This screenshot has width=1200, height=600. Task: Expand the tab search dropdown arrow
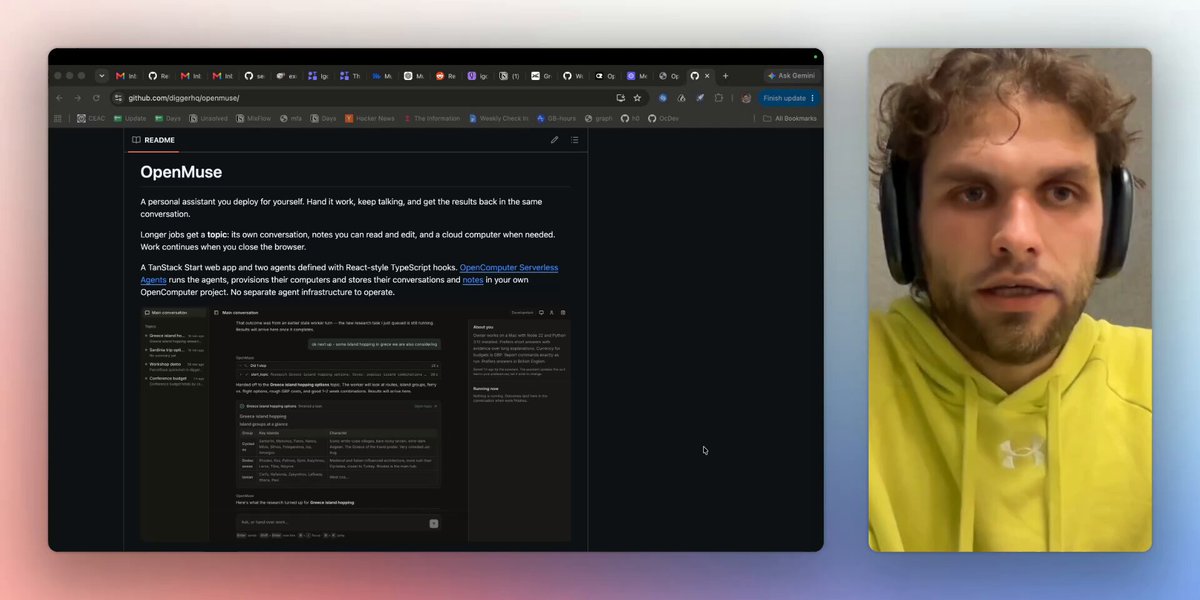tap(102, 76)
